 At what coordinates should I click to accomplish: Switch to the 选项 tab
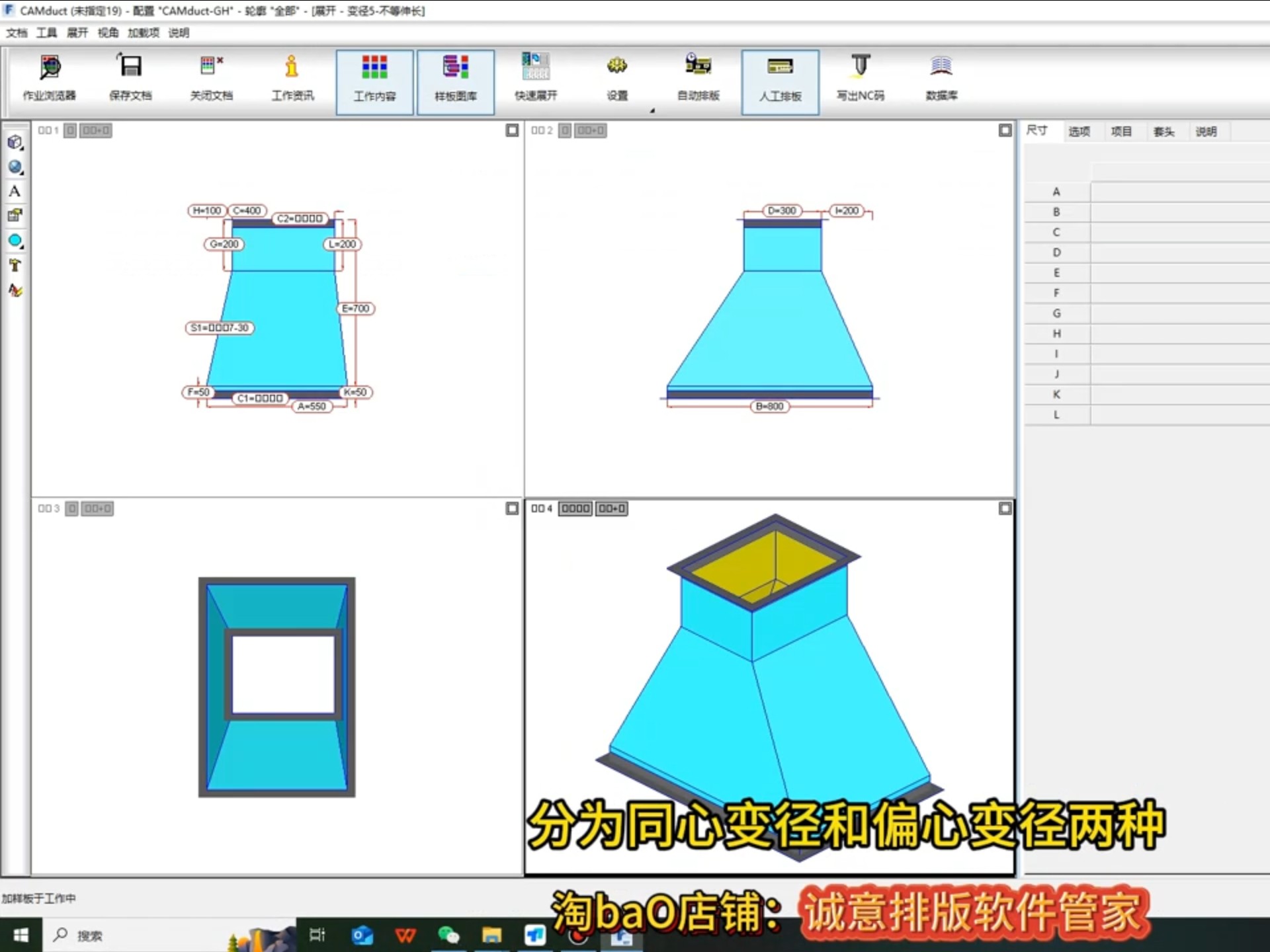tap(1079, 132)
